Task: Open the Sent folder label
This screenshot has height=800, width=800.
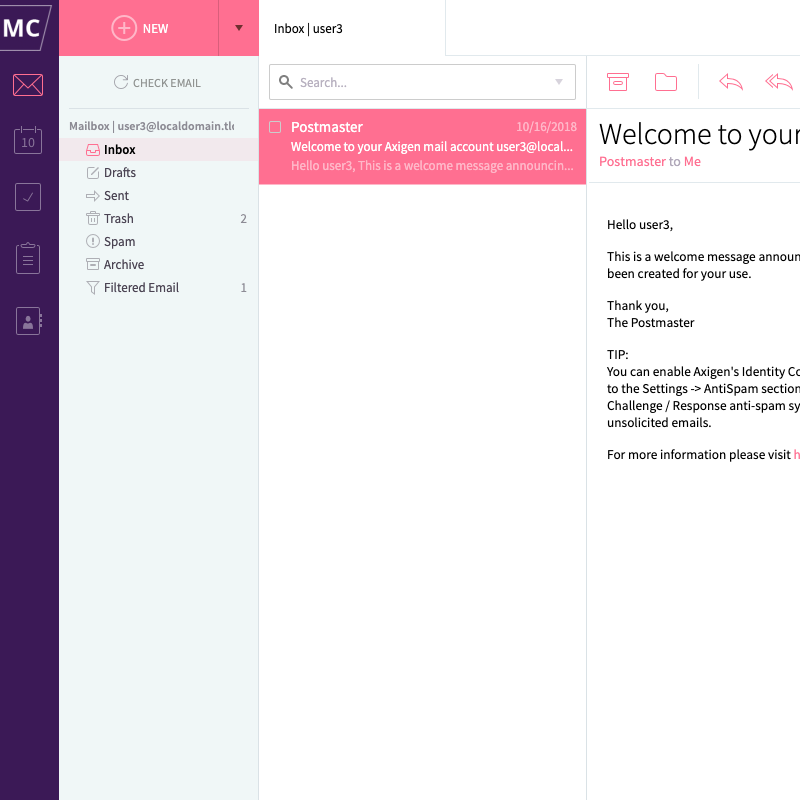Action: coord(116,195)
